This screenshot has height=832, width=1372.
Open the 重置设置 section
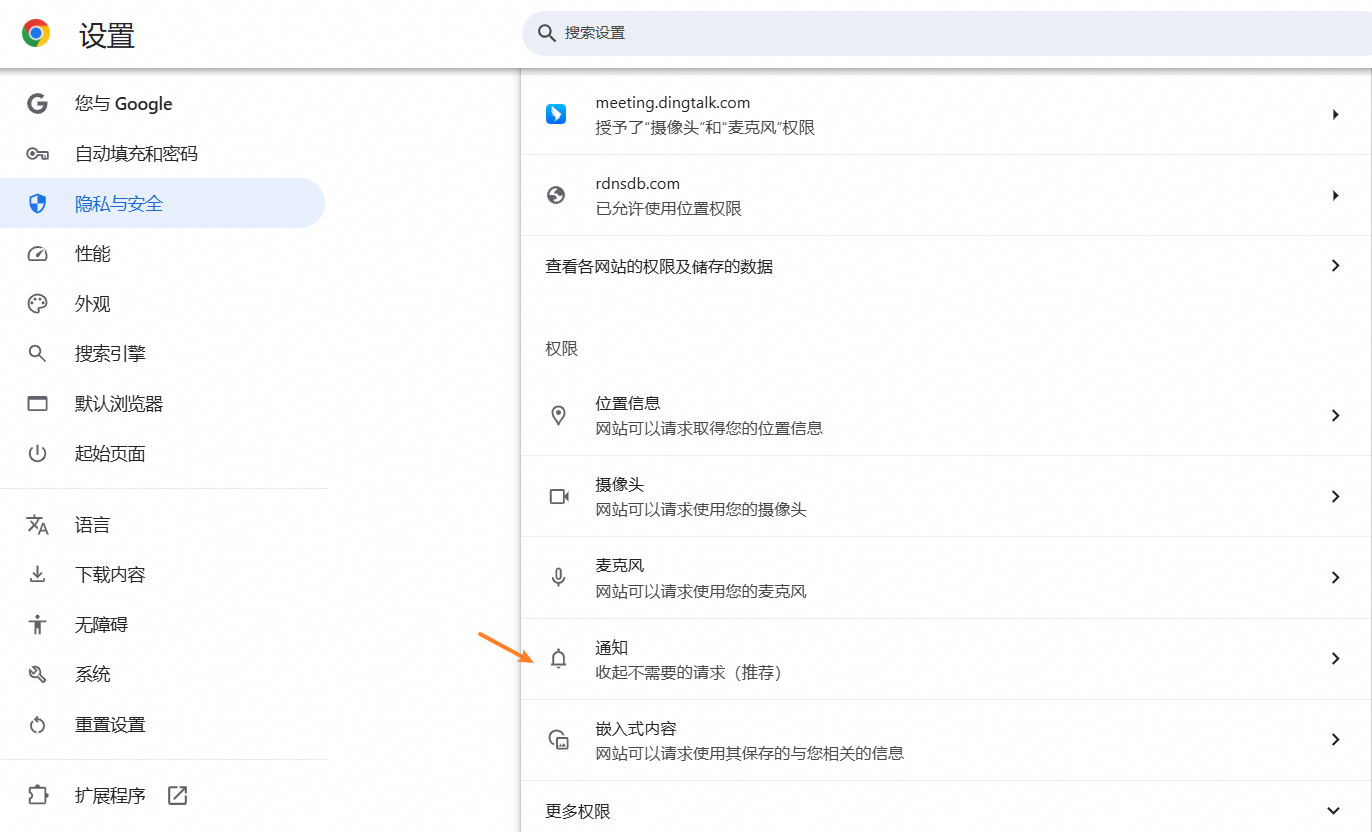110,725
